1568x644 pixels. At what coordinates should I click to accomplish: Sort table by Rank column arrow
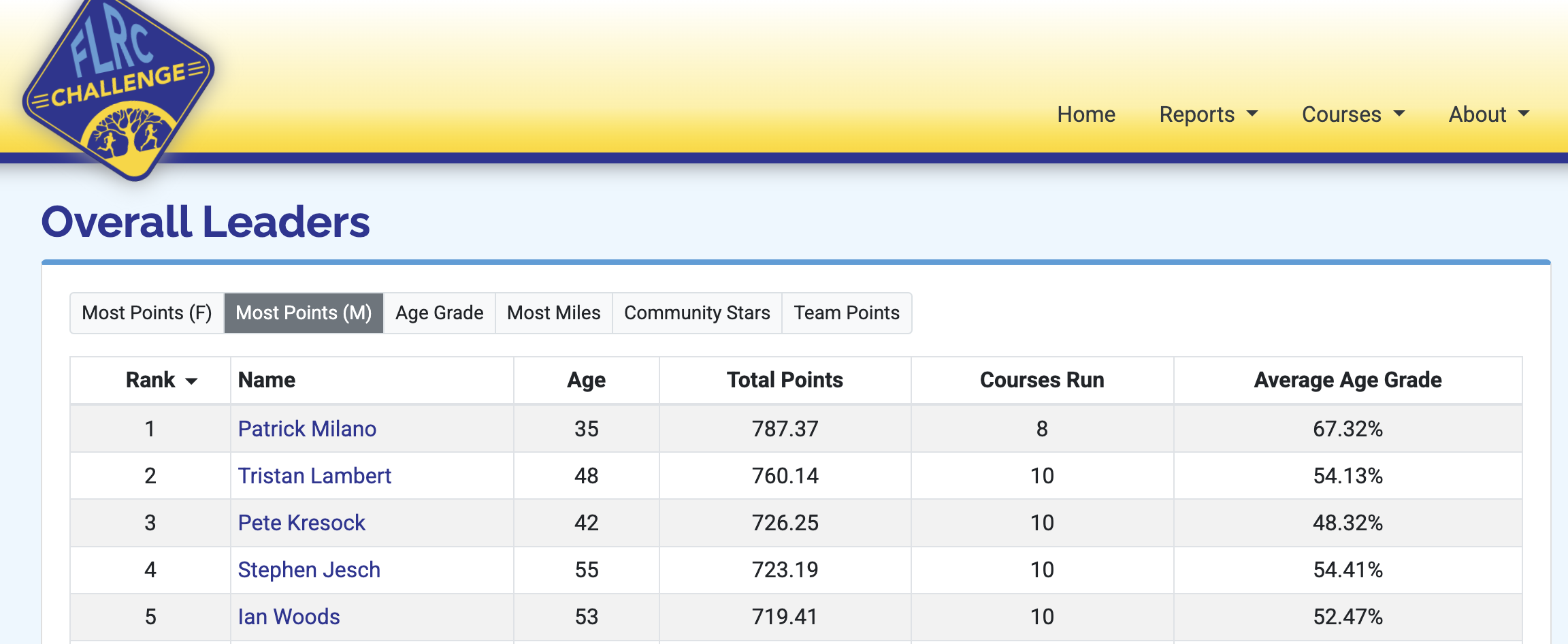191,381
